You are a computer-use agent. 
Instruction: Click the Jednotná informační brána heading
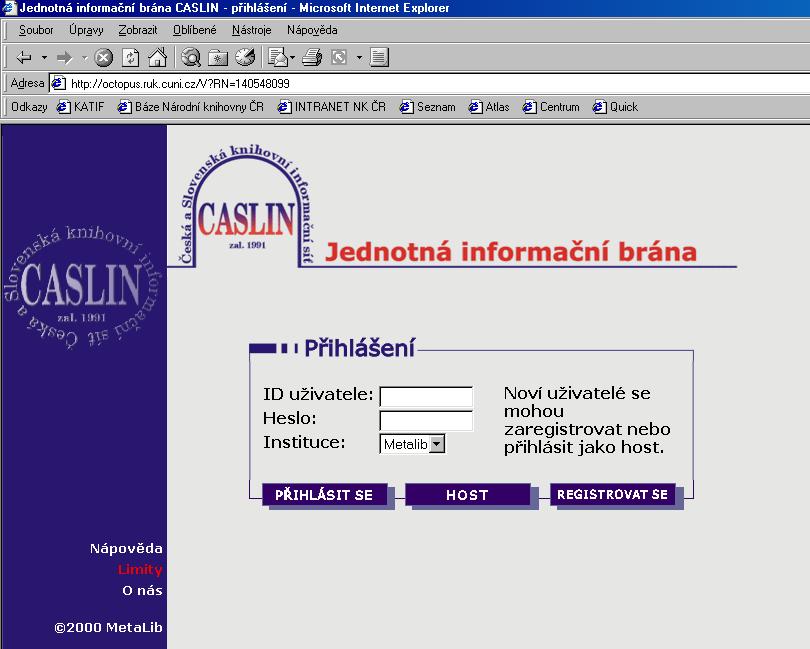click(511, 252)
